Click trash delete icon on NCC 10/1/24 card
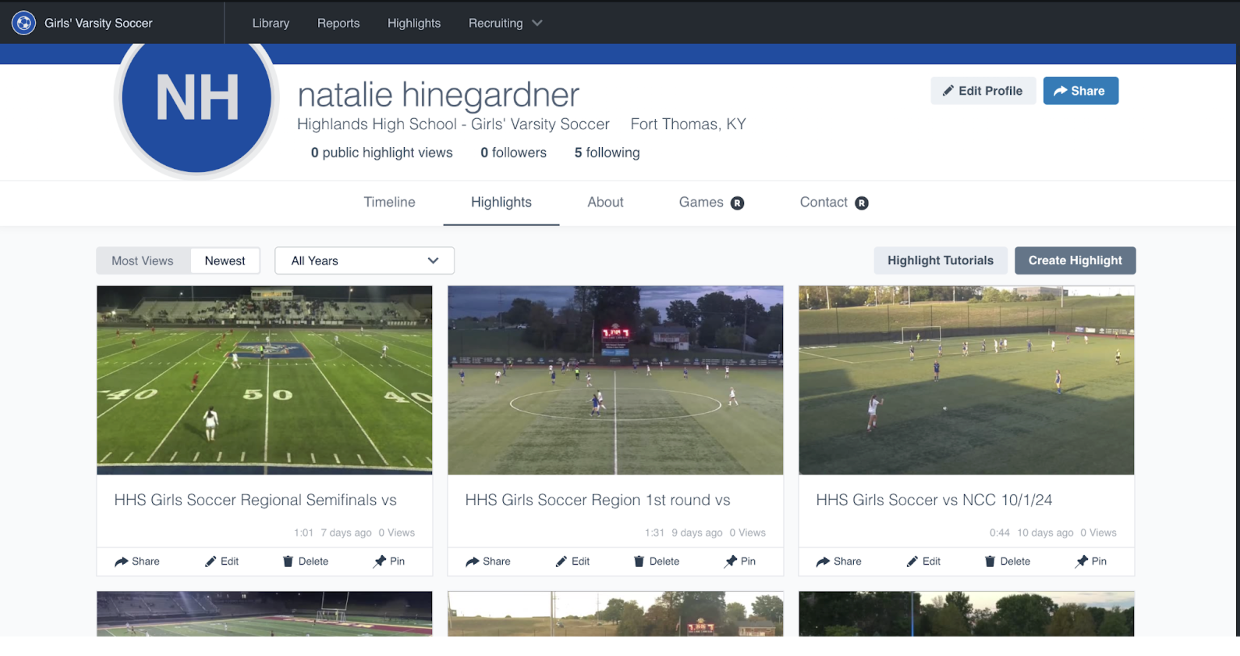The image size is (1240, 656). pyautogui.click(x=990, y=561)
